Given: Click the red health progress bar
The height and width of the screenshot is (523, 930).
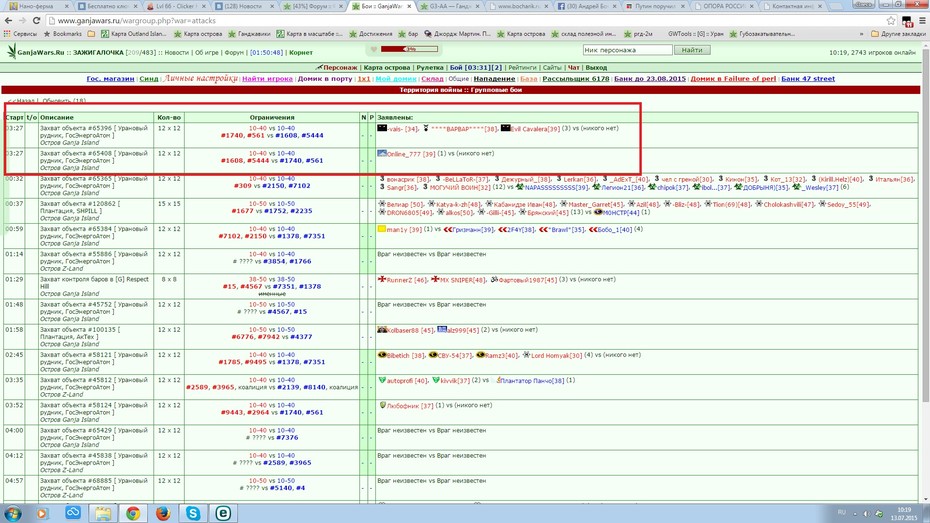Looking at the screenshot, I should pyautogui.click(x=409, y=49).
